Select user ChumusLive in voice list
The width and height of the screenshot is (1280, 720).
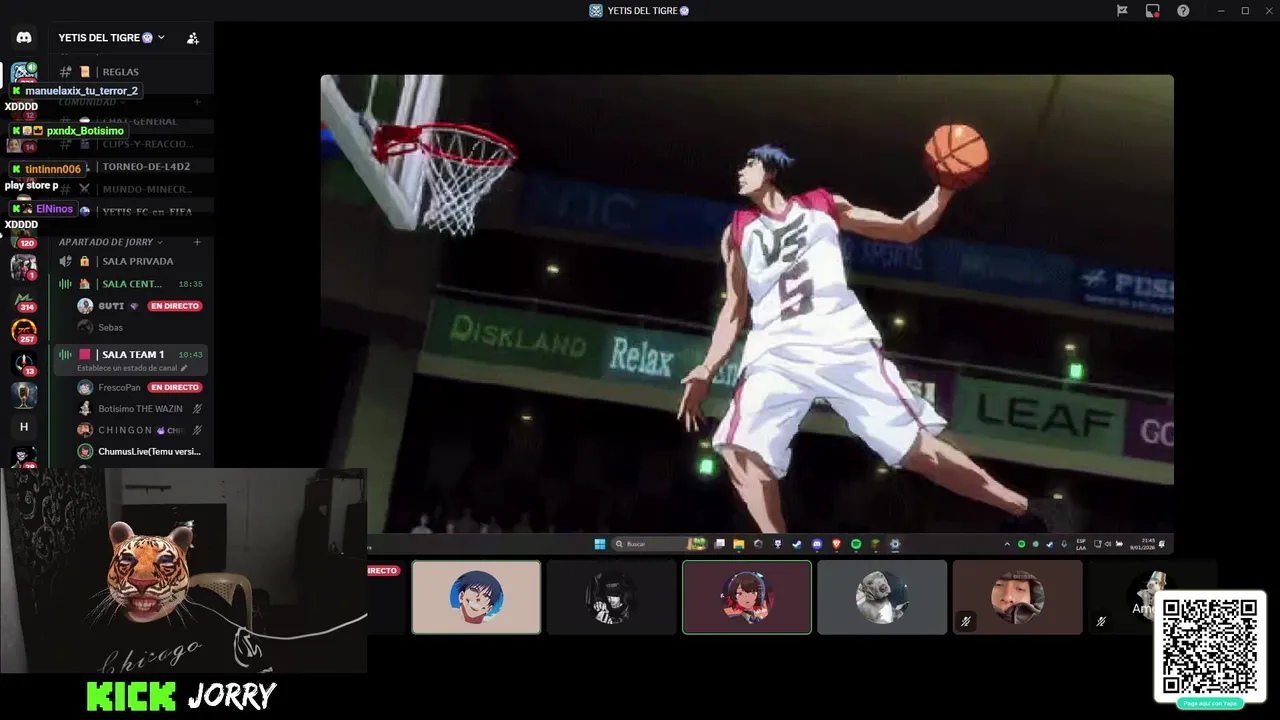pyautogui.click(x=140, y=451)
